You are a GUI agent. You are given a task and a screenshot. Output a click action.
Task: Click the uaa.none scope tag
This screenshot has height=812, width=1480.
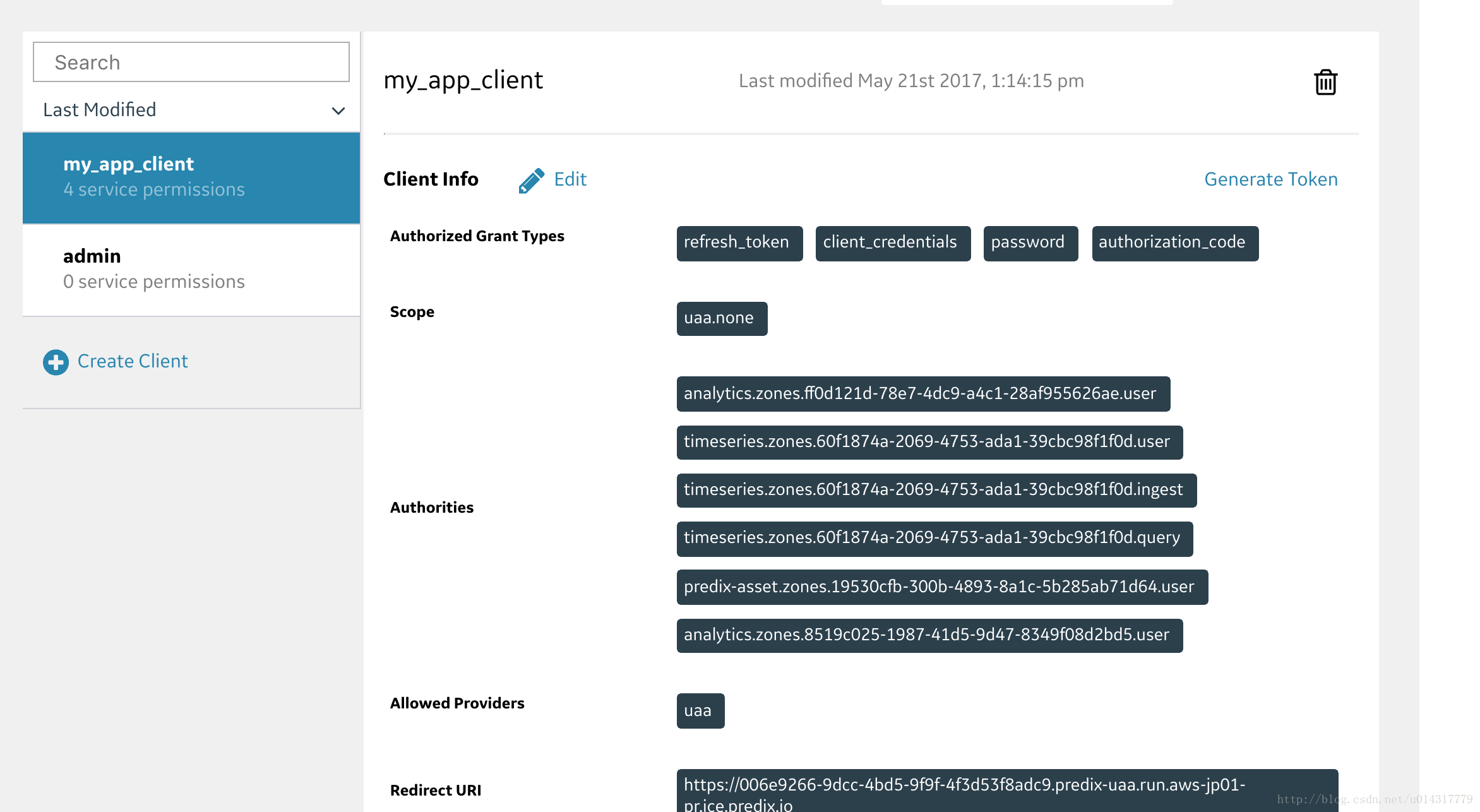tap(720, 319)
